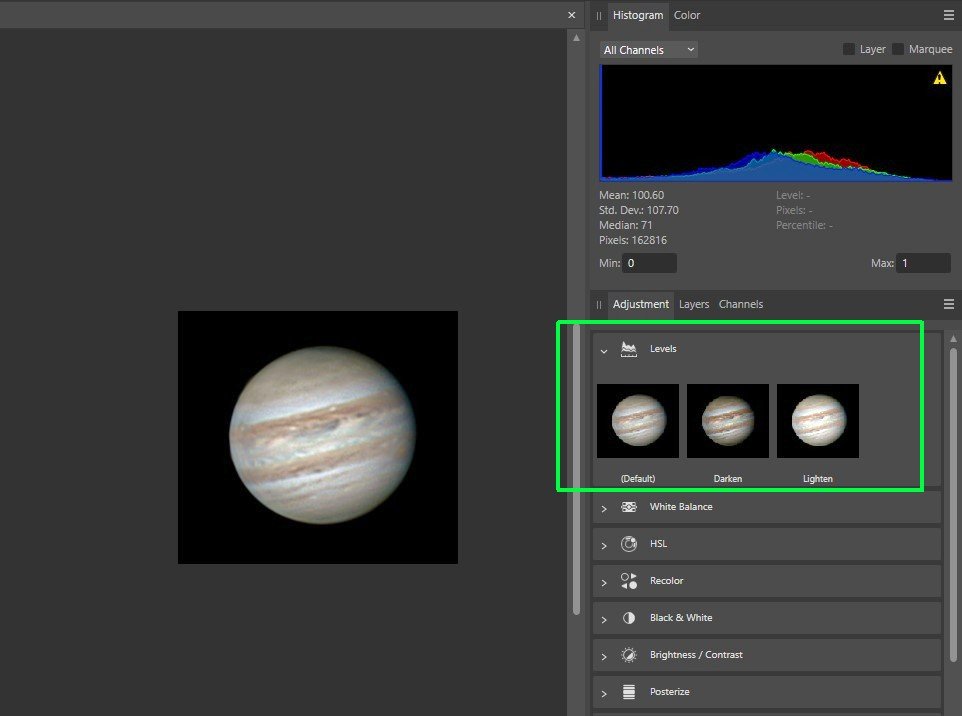Click the yellow histogram warning icon
The height and width of the screenshot is (716, 962).
click(939, 78)
